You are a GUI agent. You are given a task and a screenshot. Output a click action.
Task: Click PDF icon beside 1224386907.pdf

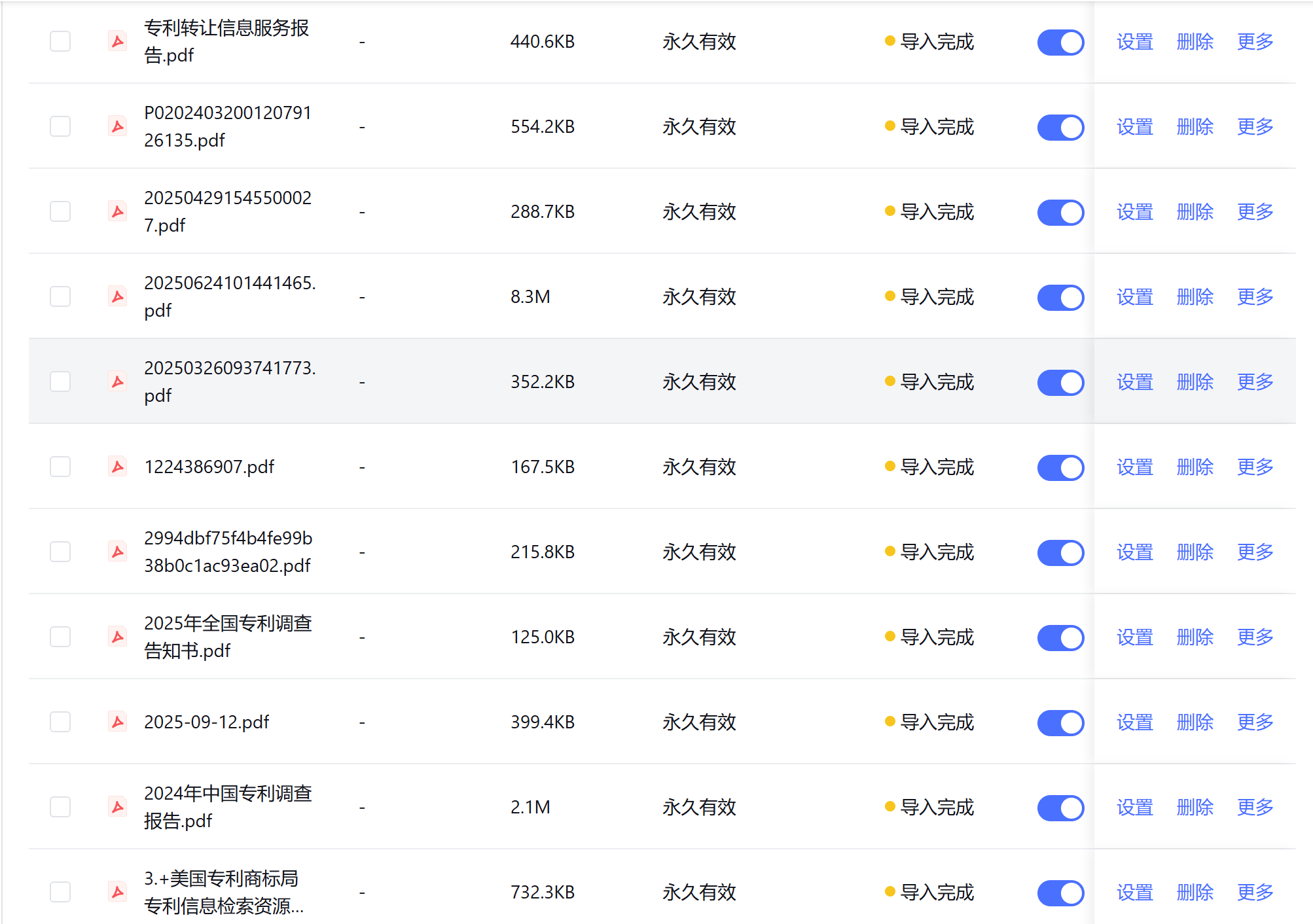[x=118, y=467]
